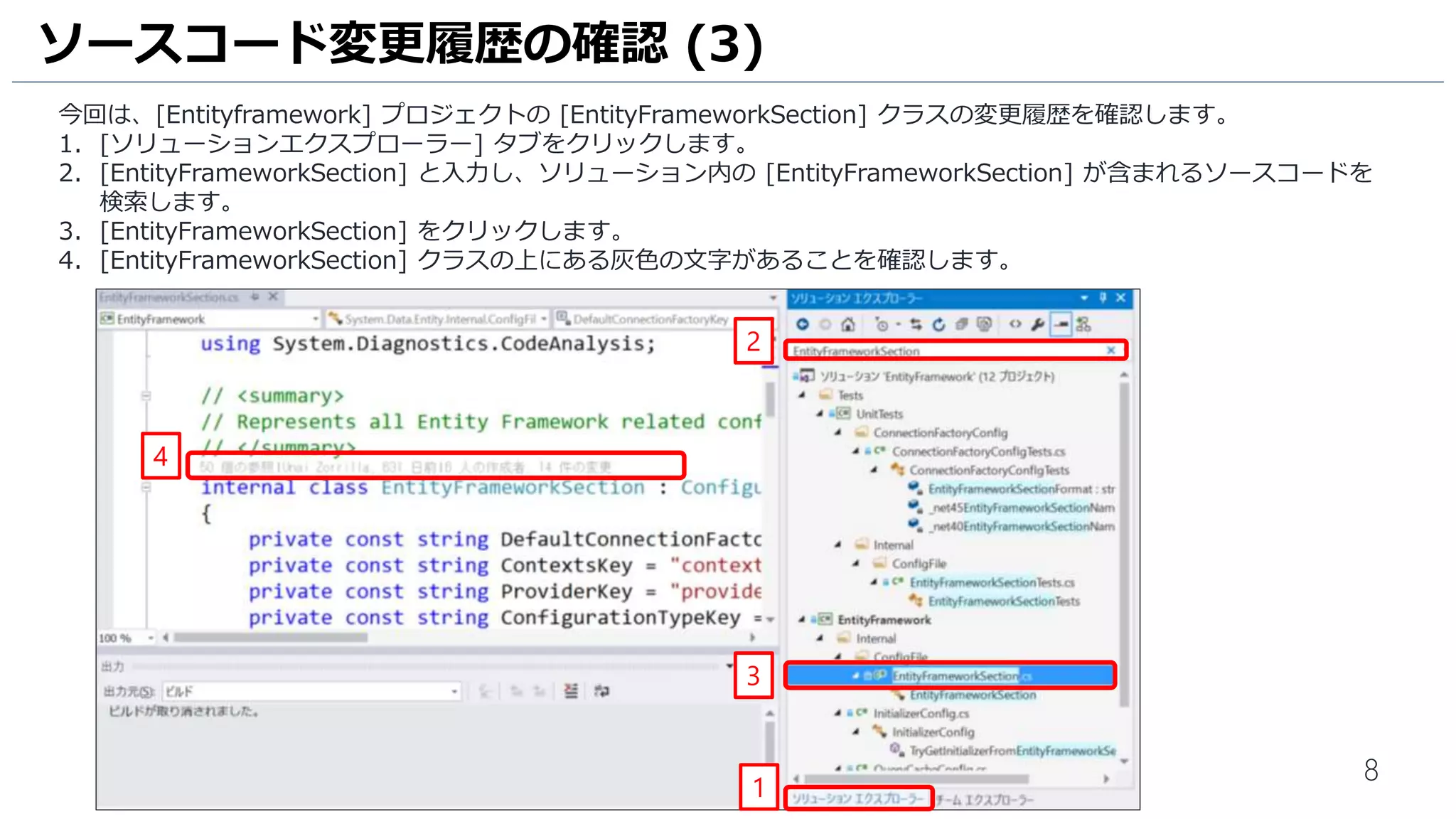Click the collapse all icon in Solution Explorer
The height and width of the screenshot is (819, 1456).
pyautogui.click(x=961, y=325)
